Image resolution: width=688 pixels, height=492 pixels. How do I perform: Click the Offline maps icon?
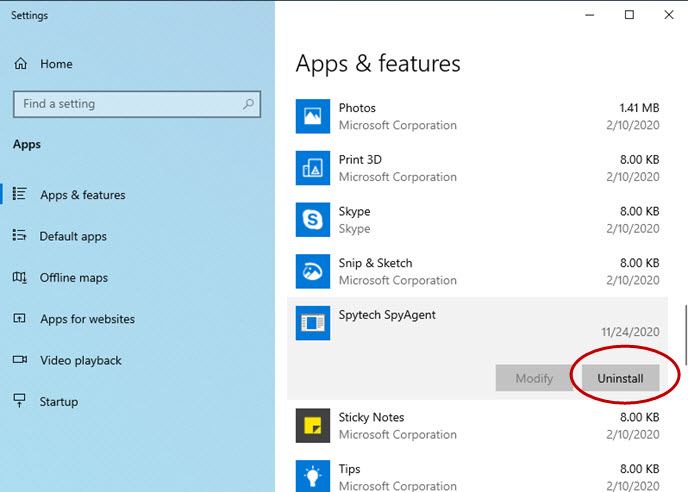coord(20,277)
